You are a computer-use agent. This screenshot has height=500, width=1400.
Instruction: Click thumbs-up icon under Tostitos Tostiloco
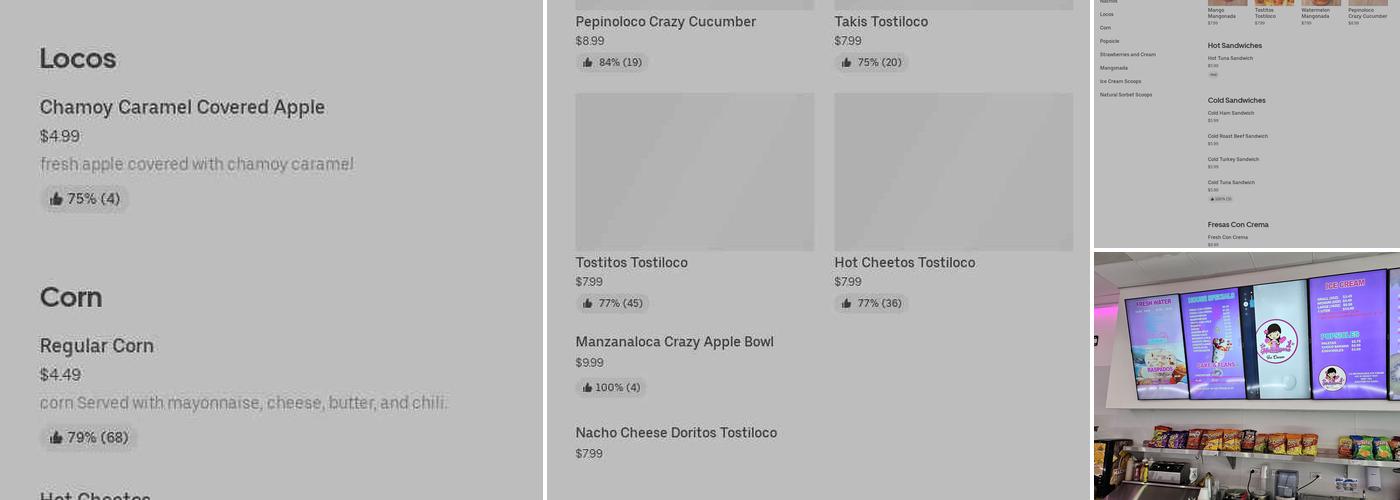coord(588,304)
